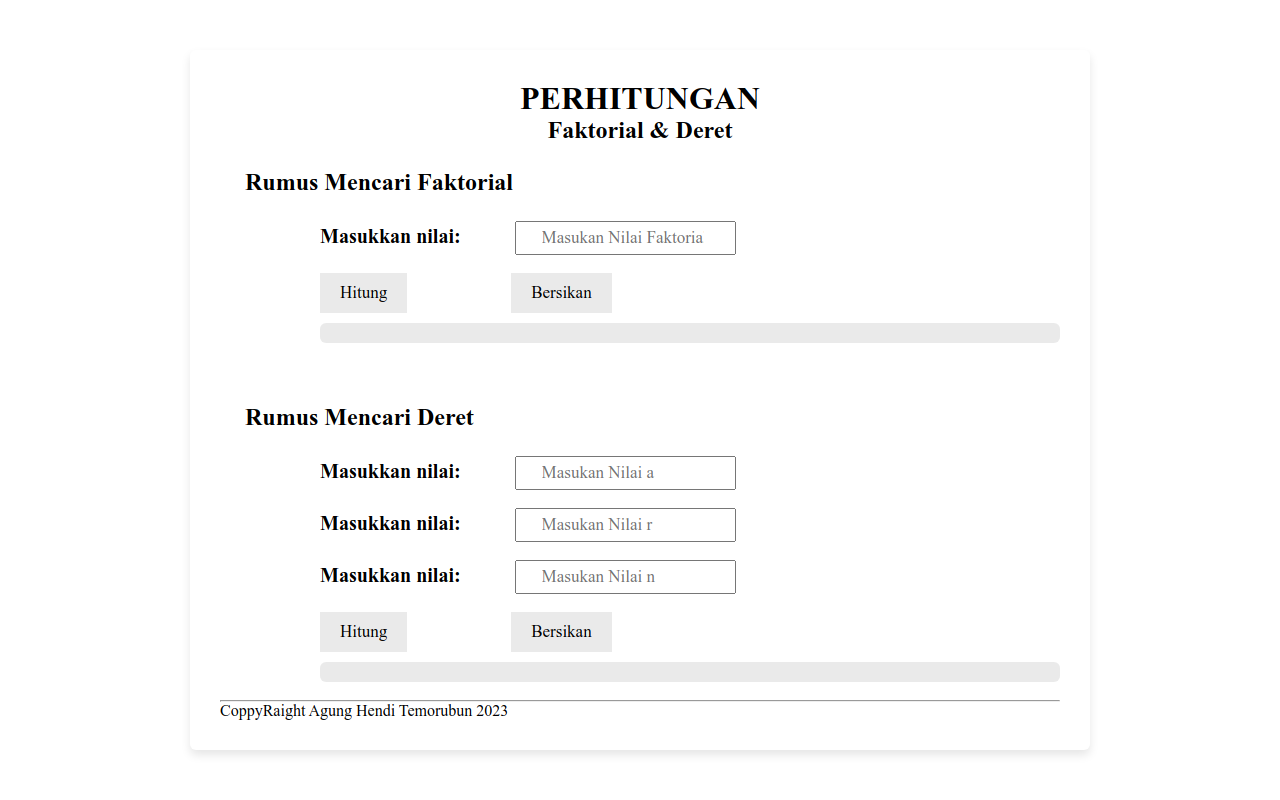Click the label beside the Nilai a field
The image size is (1280, 800).
coord(390,472)
